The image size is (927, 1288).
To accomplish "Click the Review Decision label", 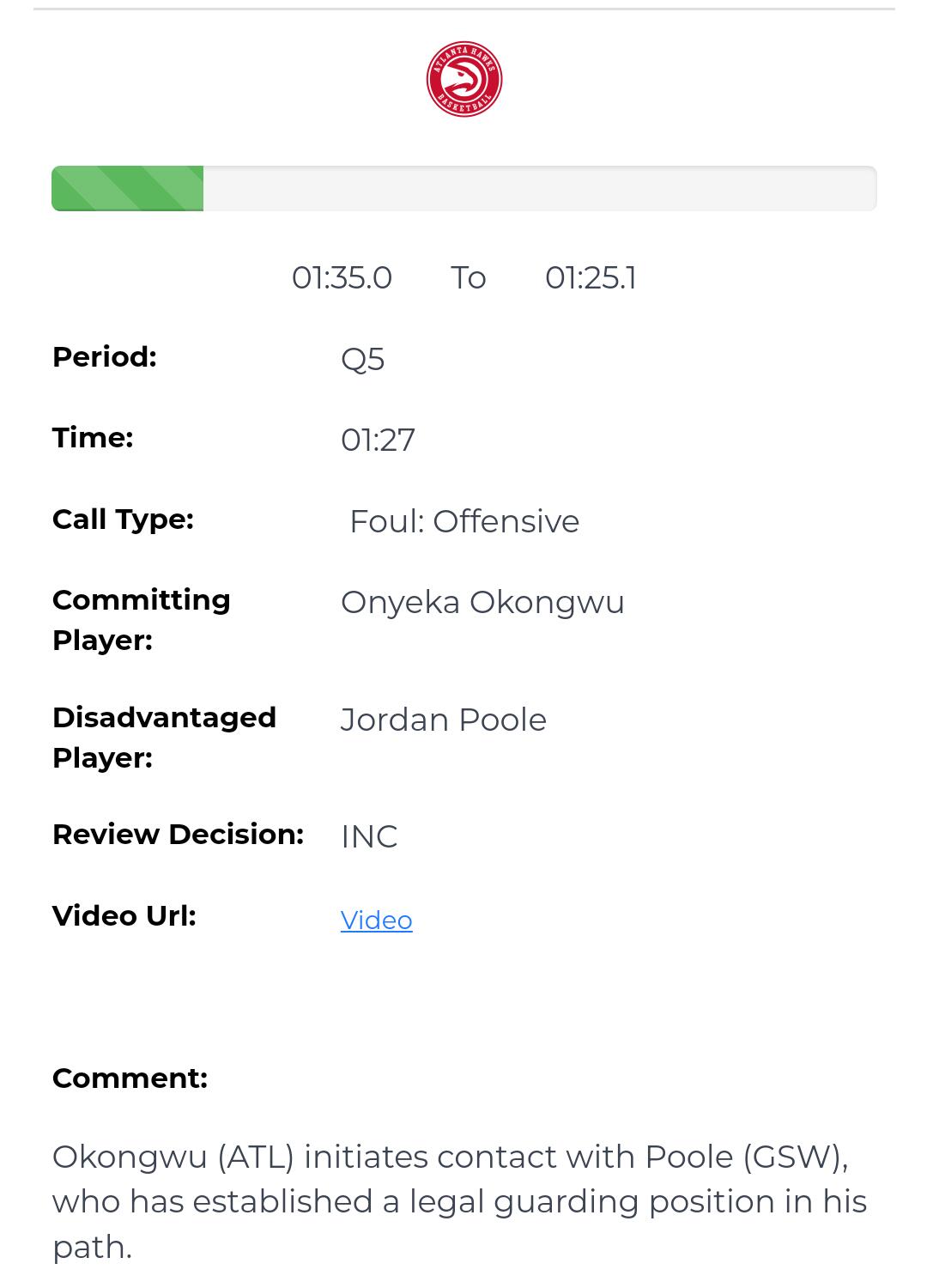I will click(178, 834).
